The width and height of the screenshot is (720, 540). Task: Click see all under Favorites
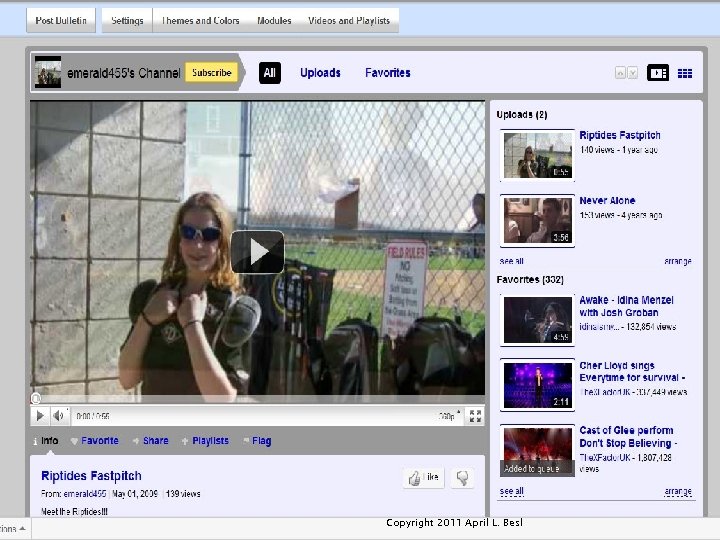coord(512,491)
